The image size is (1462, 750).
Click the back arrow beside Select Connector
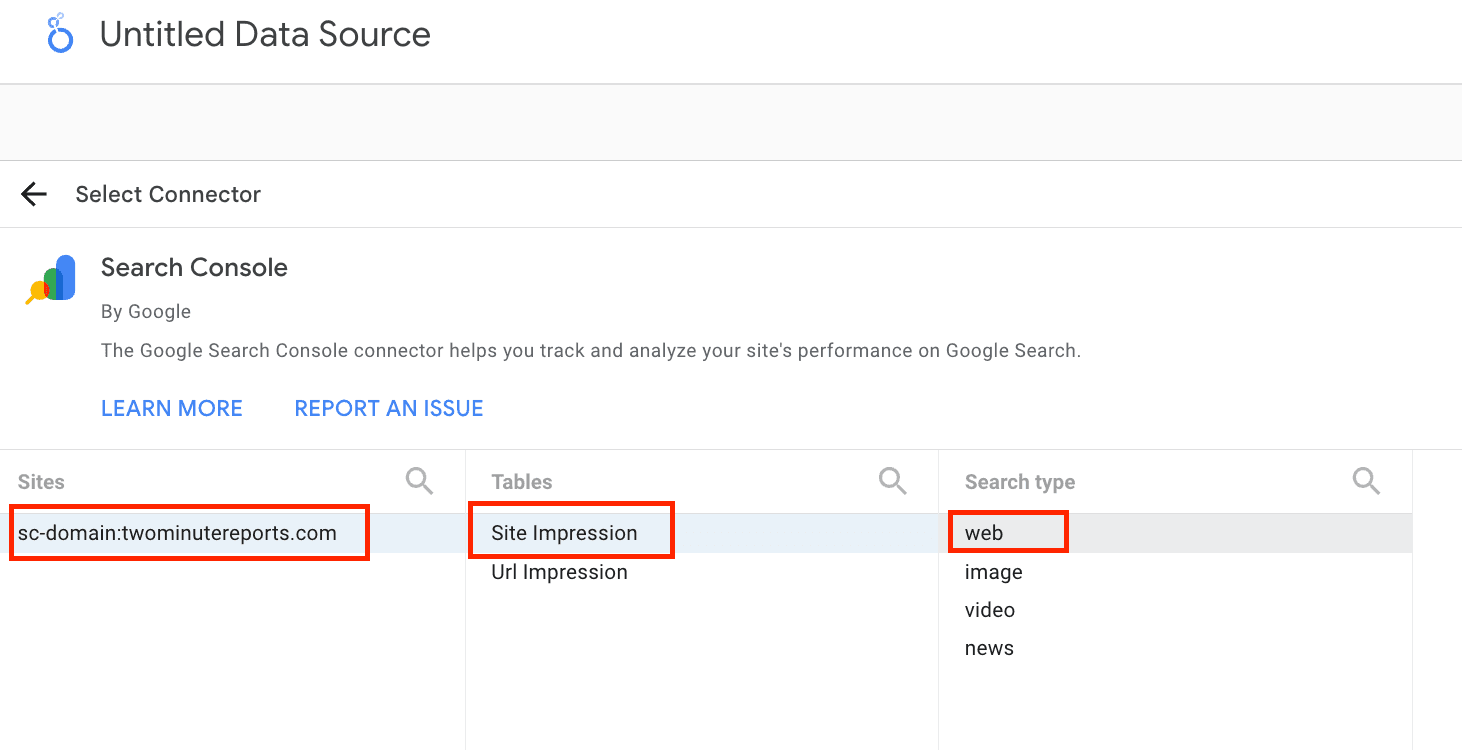33,194
